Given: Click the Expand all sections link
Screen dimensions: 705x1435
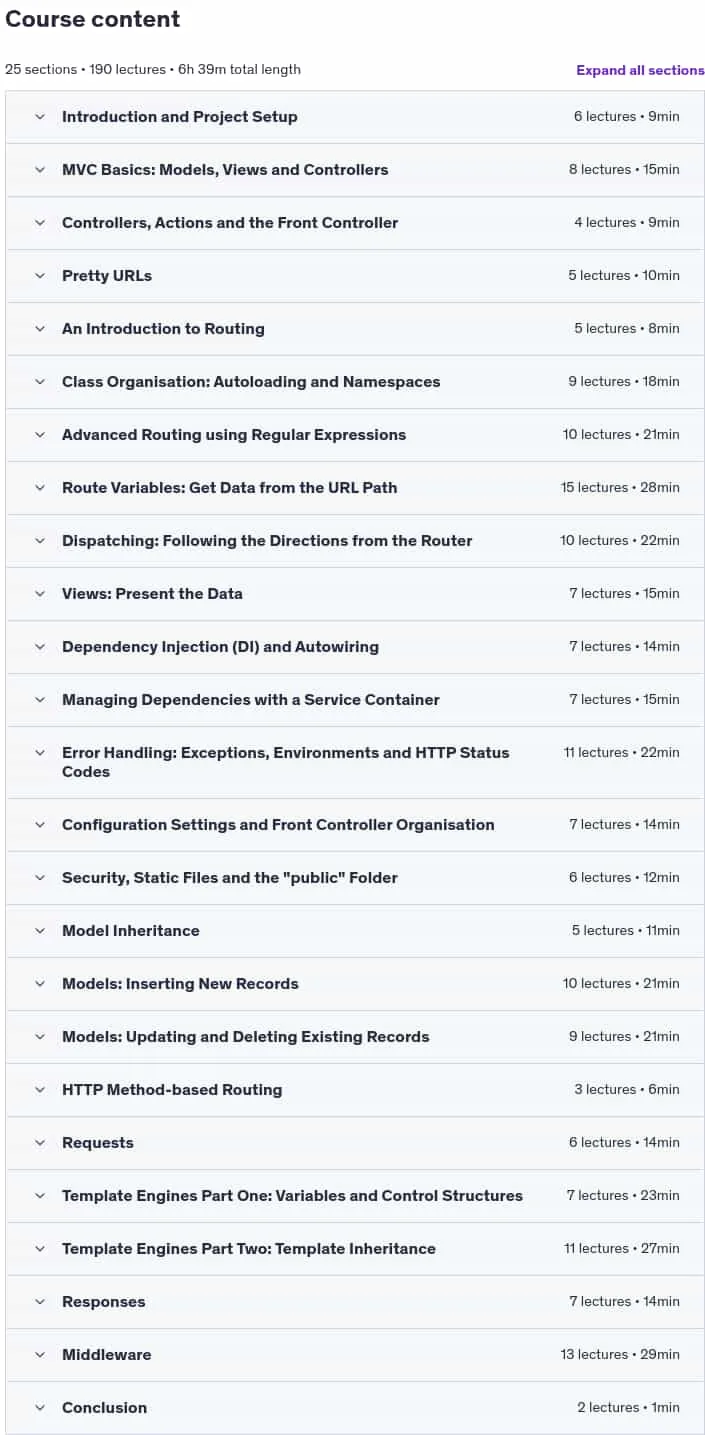Looking at the screenshot, I should 640,70.
